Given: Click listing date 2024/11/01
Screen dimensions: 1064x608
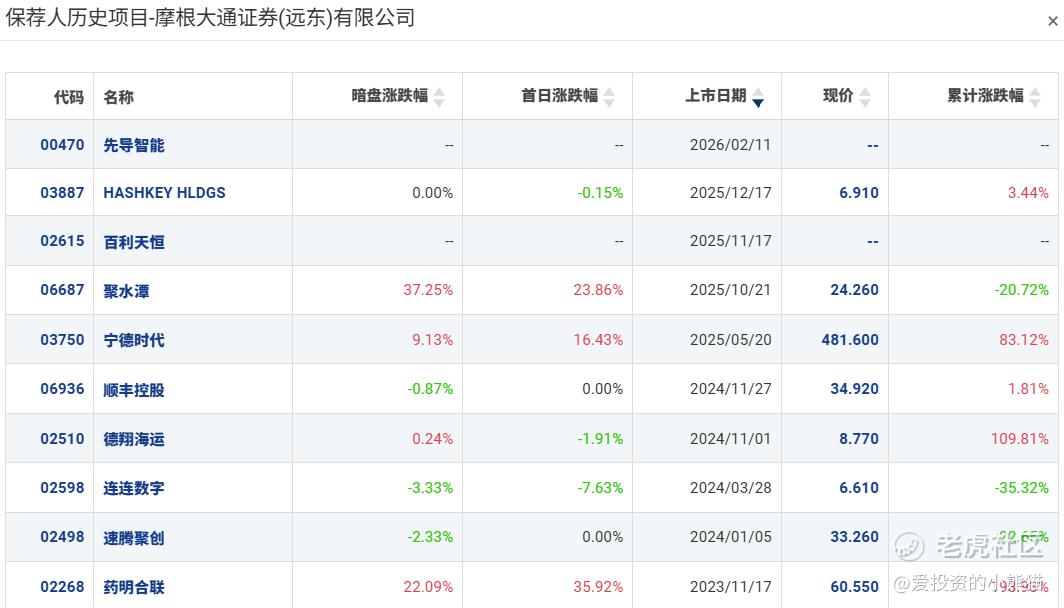Looking at the screenshot, I should click(x=730, y=438).
